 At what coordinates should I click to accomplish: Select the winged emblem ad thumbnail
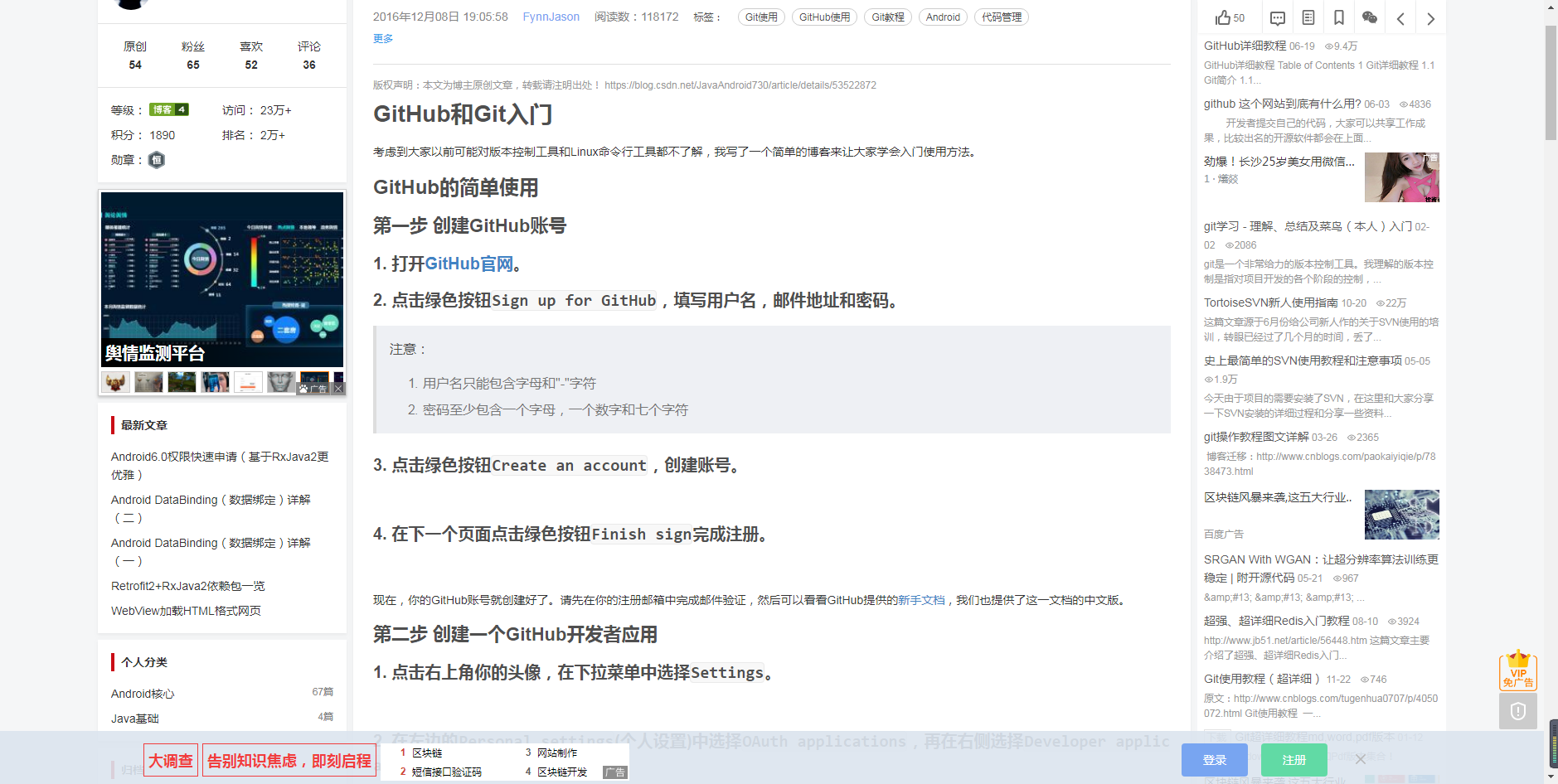115,382
